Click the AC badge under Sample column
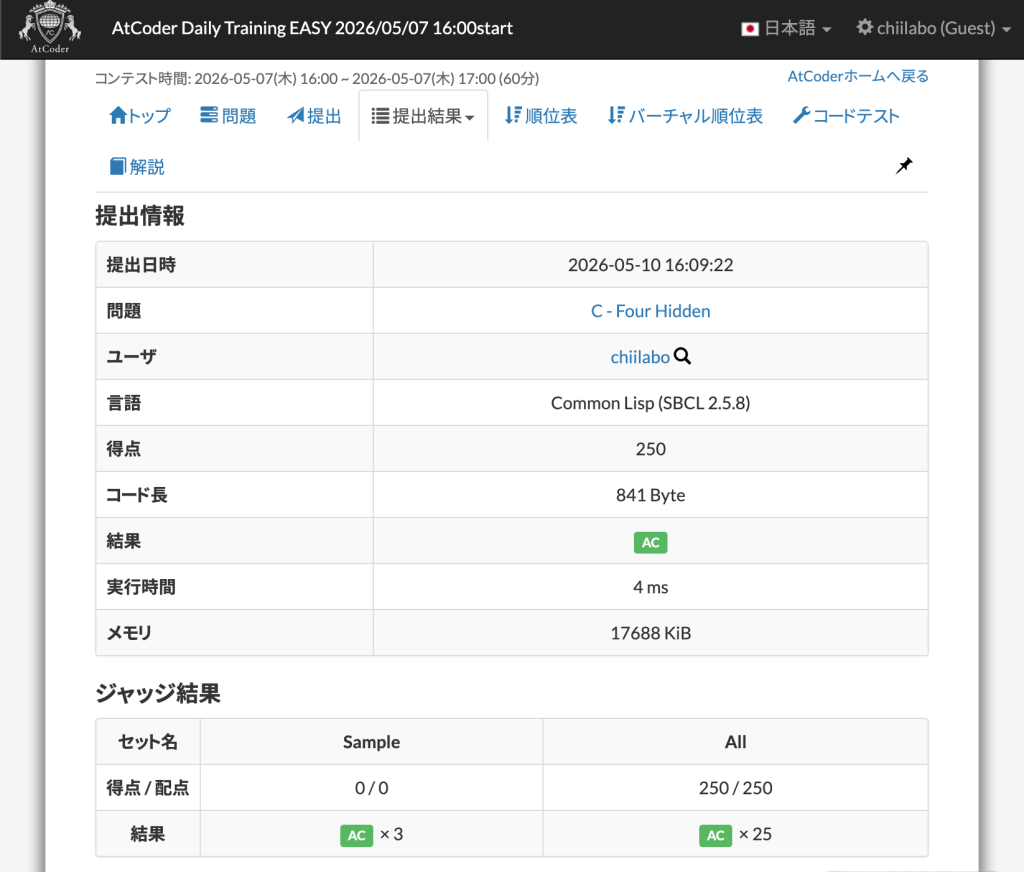This screenshot has height=872, width=1024. (357, 835)
